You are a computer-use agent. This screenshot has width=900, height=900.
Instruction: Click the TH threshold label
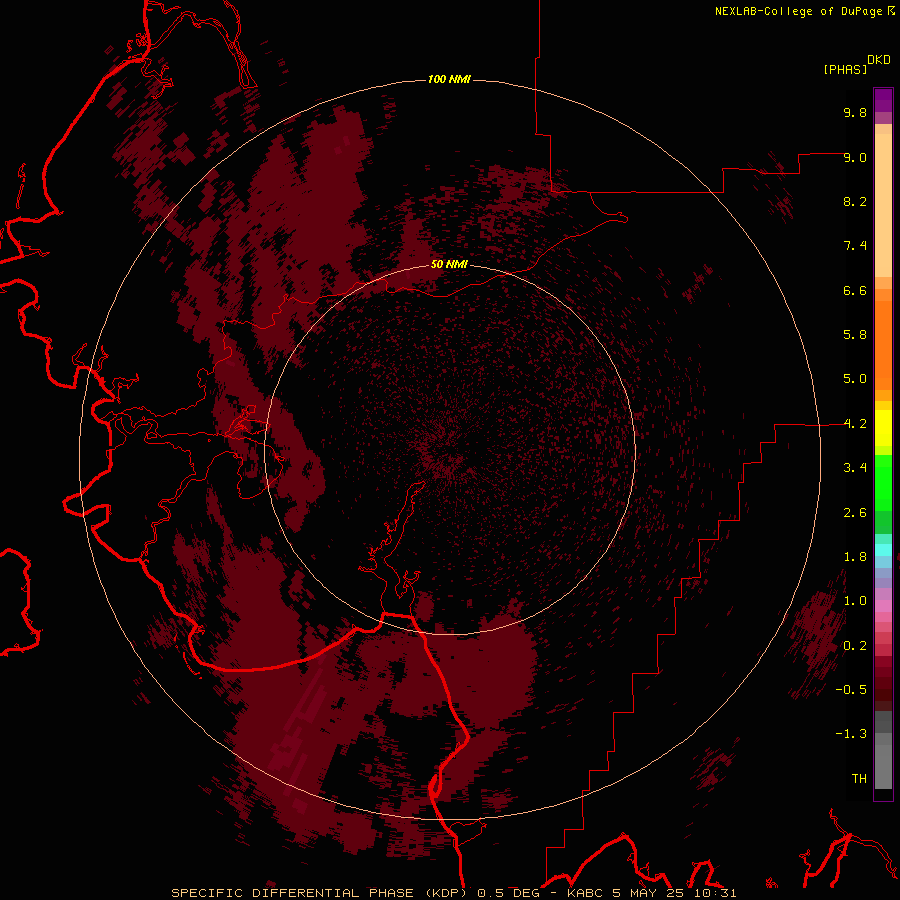tap(859, 779)
